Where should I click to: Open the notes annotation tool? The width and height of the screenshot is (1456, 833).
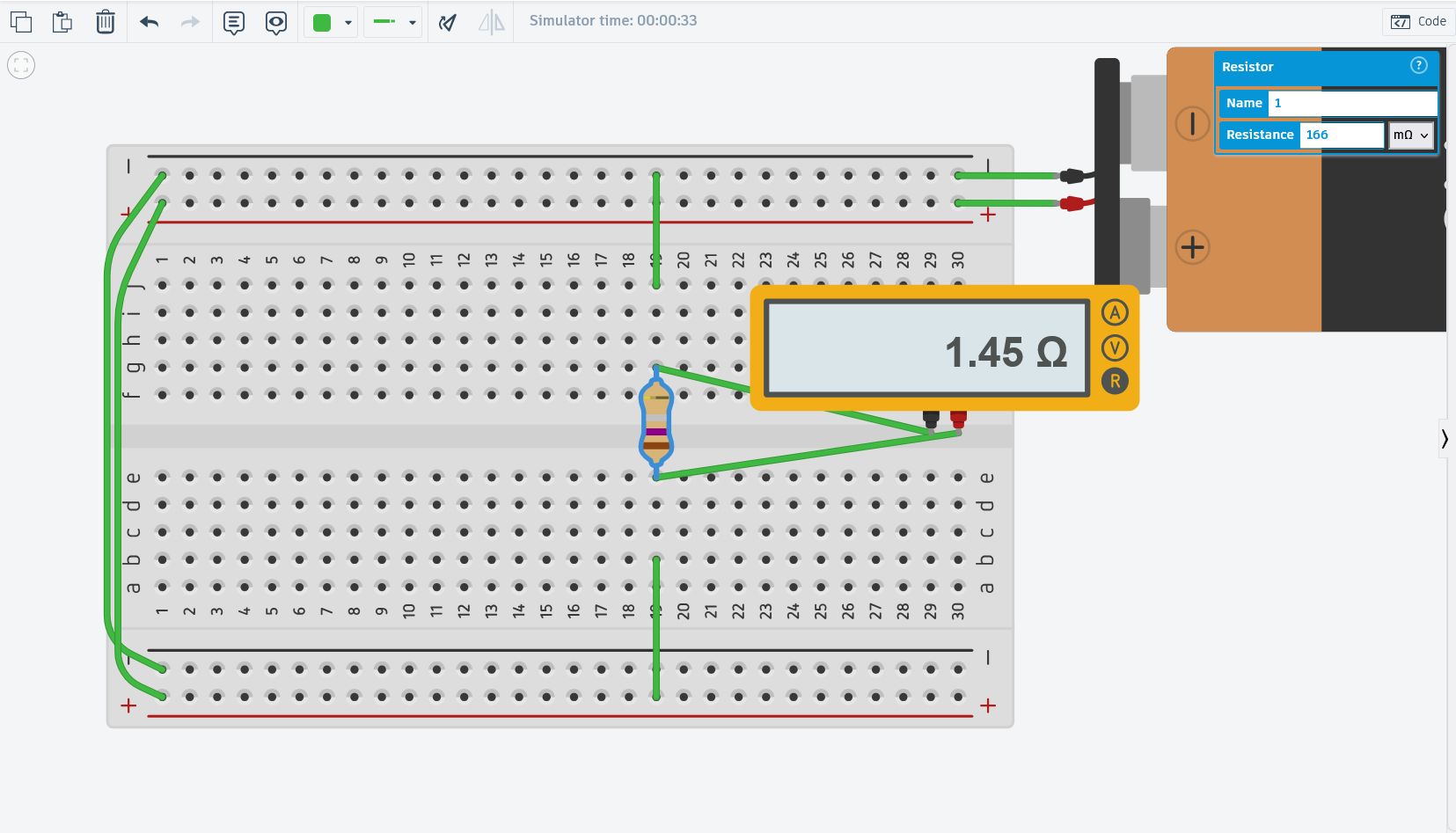[x=233, y=22]
